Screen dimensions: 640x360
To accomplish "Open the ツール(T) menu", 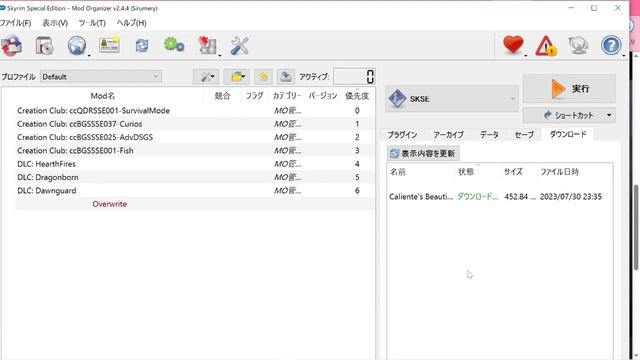I will click(92, 23).
